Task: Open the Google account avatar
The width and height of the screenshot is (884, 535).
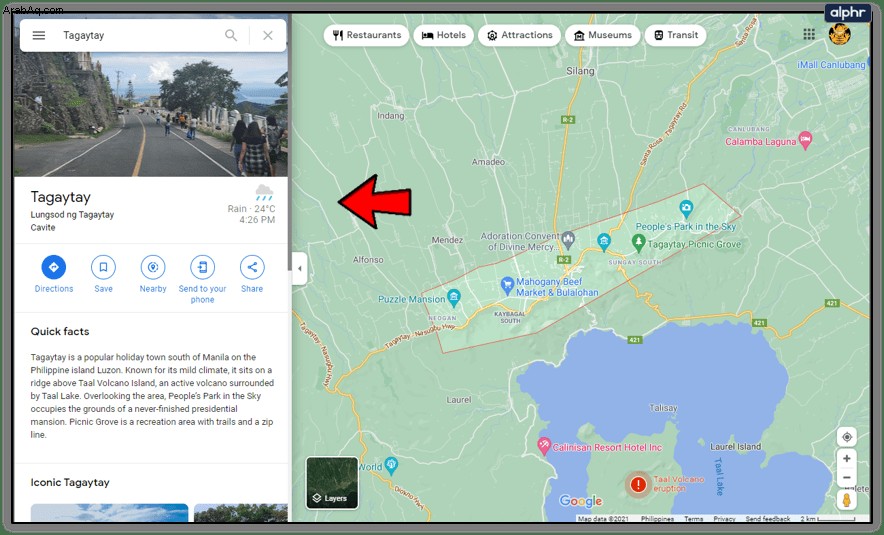Action: point(839,34)
